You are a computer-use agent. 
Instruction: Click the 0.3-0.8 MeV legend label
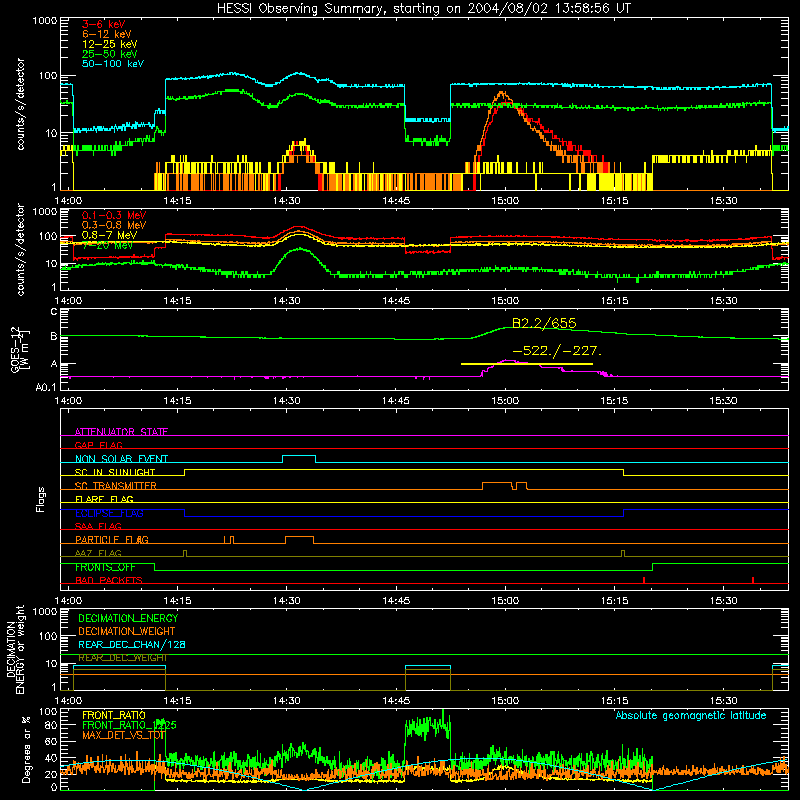tap(114, 225)
